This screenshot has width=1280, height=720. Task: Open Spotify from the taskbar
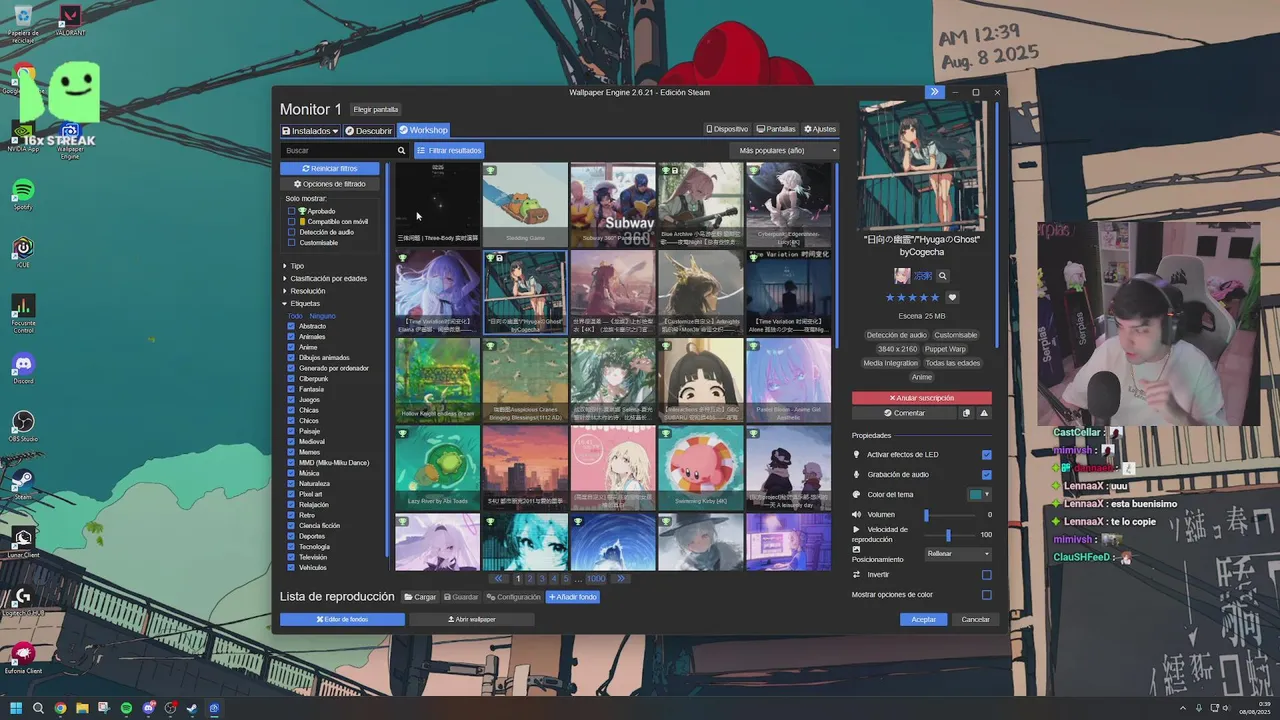[x=126, y=708]
